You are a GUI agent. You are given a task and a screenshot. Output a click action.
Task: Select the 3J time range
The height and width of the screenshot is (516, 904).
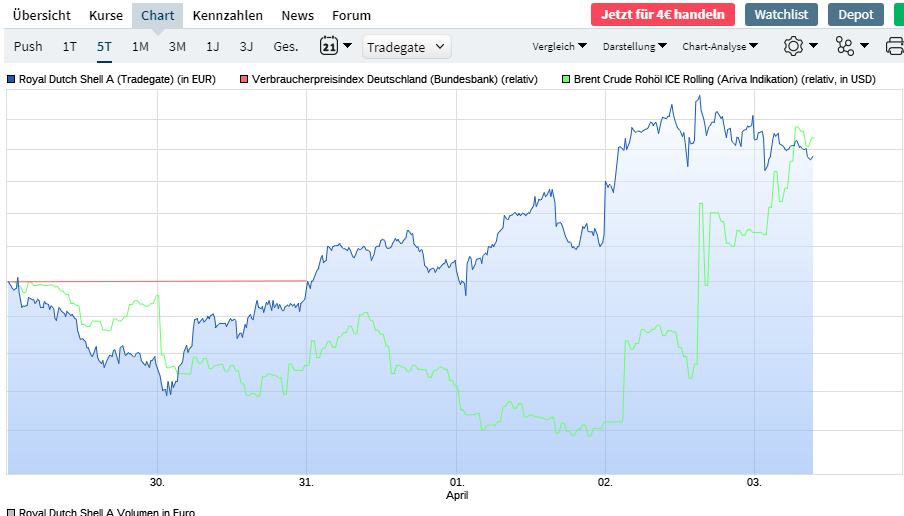click(x=246, y=46)
